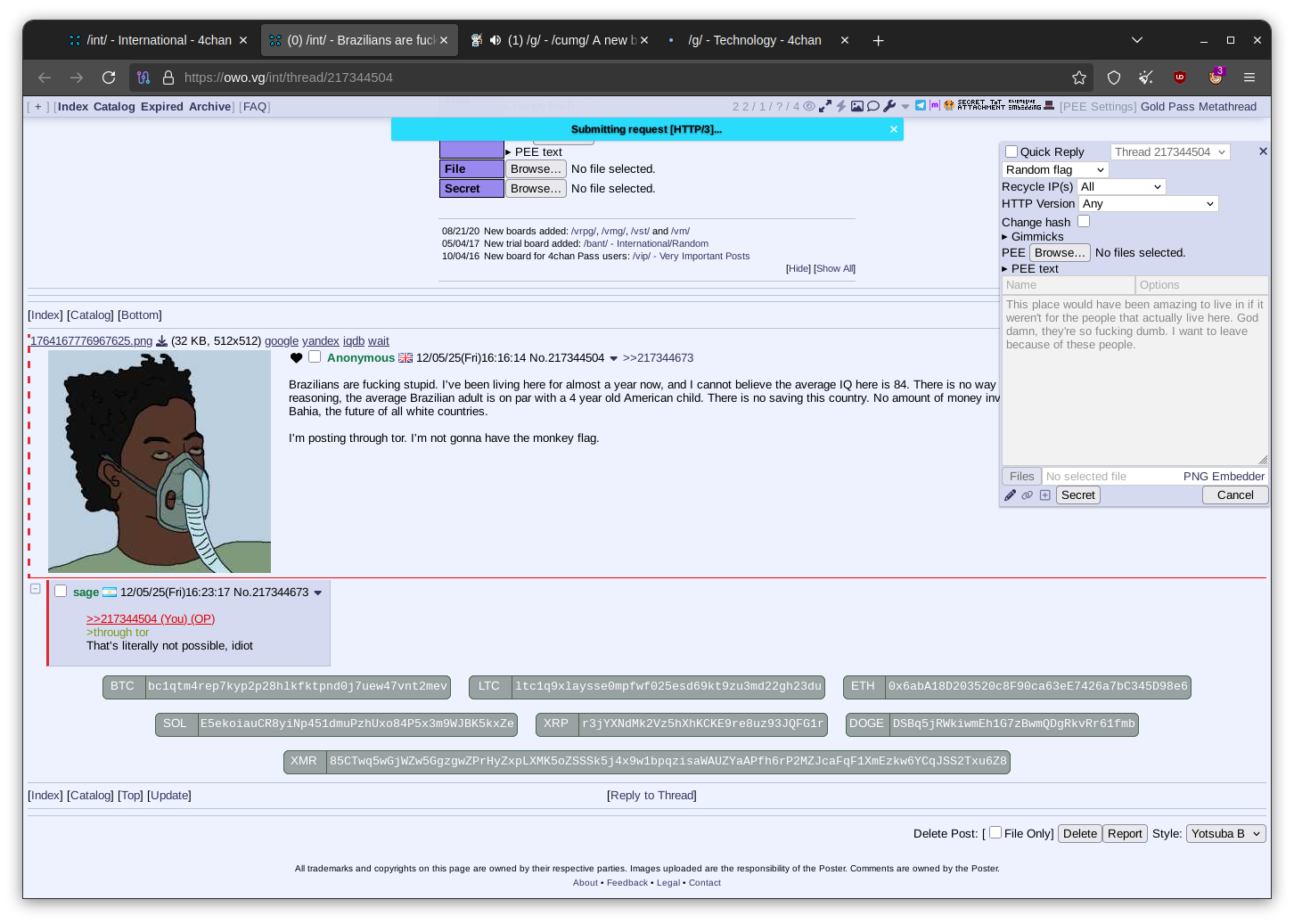Close the Quick Reply panel
The width and height of the screenshot is (1294, 924).
(1263, 151)
